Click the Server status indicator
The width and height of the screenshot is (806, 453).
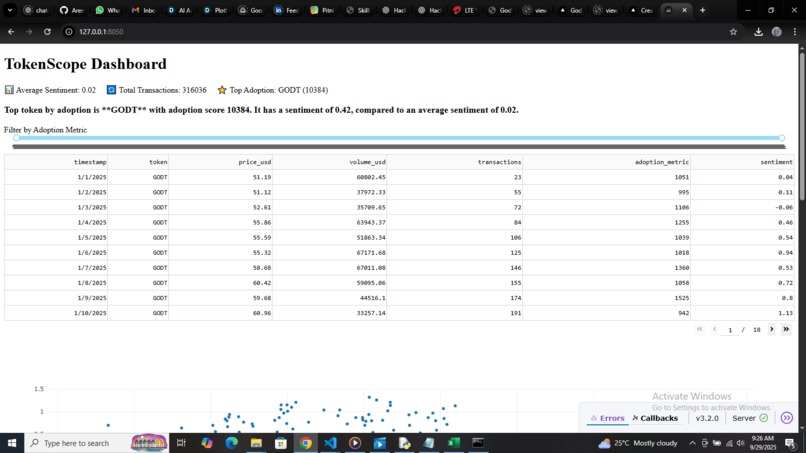coord(750,418)
